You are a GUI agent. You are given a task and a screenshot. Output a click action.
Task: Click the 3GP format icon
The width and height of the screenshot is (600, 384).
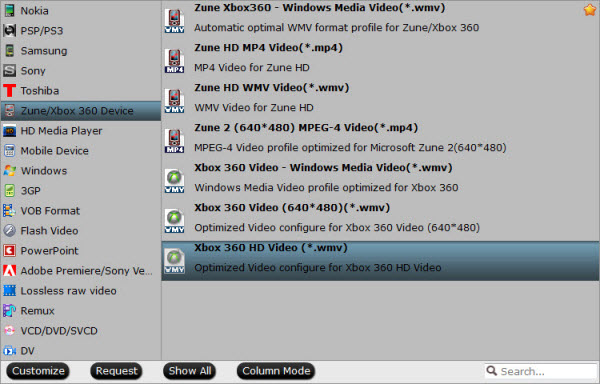pos(9,190)
